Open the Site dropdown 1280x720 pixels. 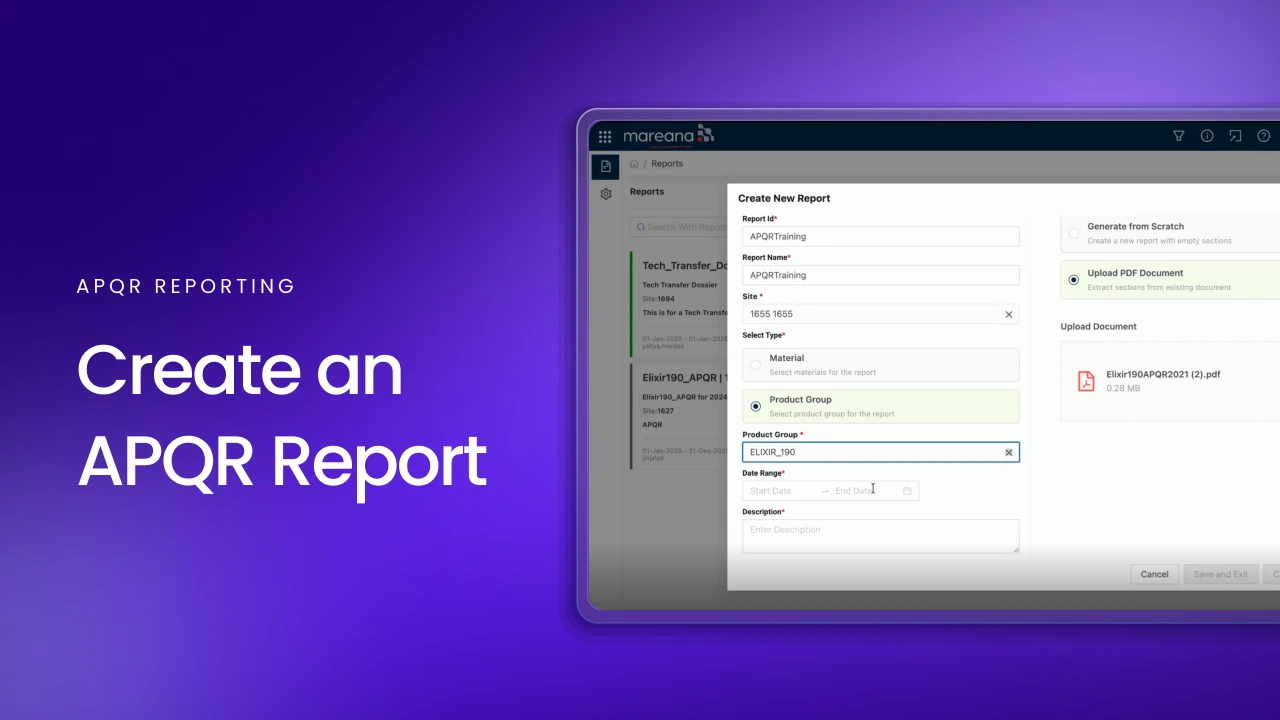tap(880, 314)
